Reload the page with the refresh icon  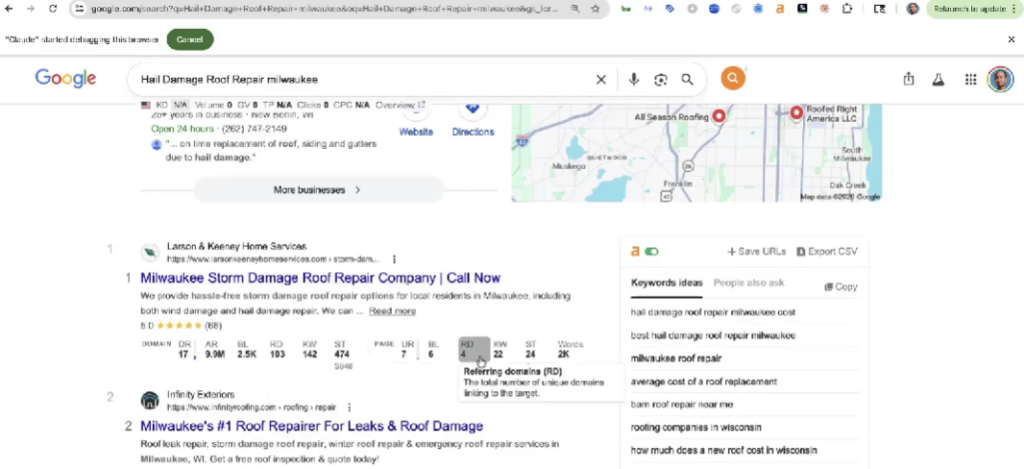click(x=53, y=9)
